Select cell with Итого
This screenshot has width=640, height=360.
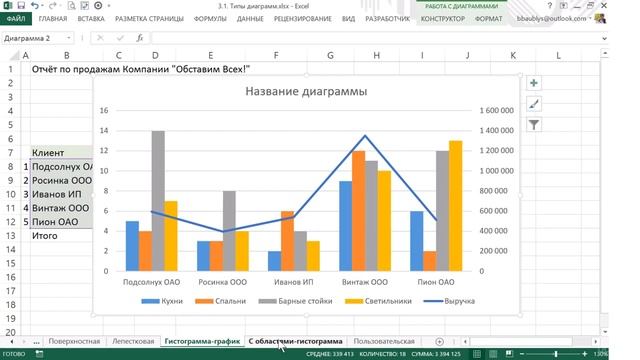point(62,236)
